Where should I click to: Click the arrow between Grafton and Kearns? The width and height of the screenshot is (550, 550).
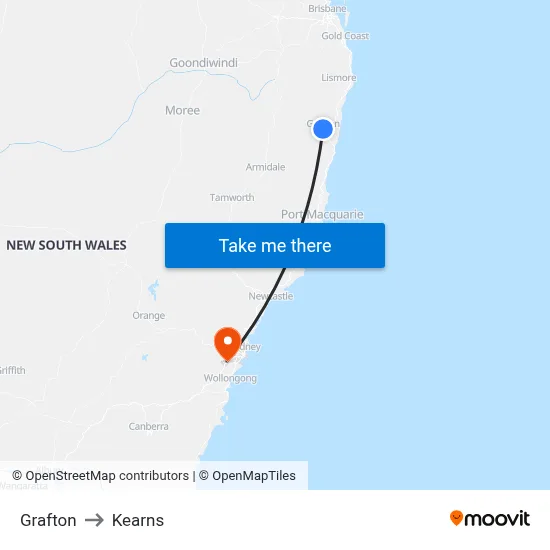(94, 520)
